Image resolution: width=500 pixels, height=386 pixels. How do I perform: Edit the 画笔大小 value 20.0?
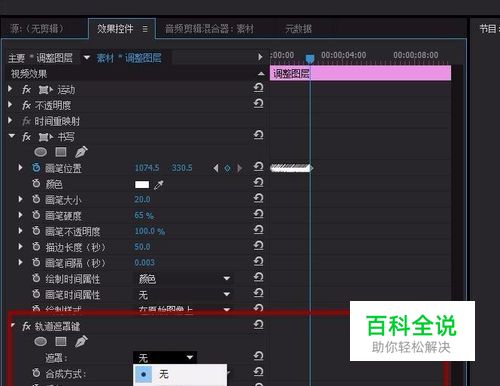(x=142, y=199)
